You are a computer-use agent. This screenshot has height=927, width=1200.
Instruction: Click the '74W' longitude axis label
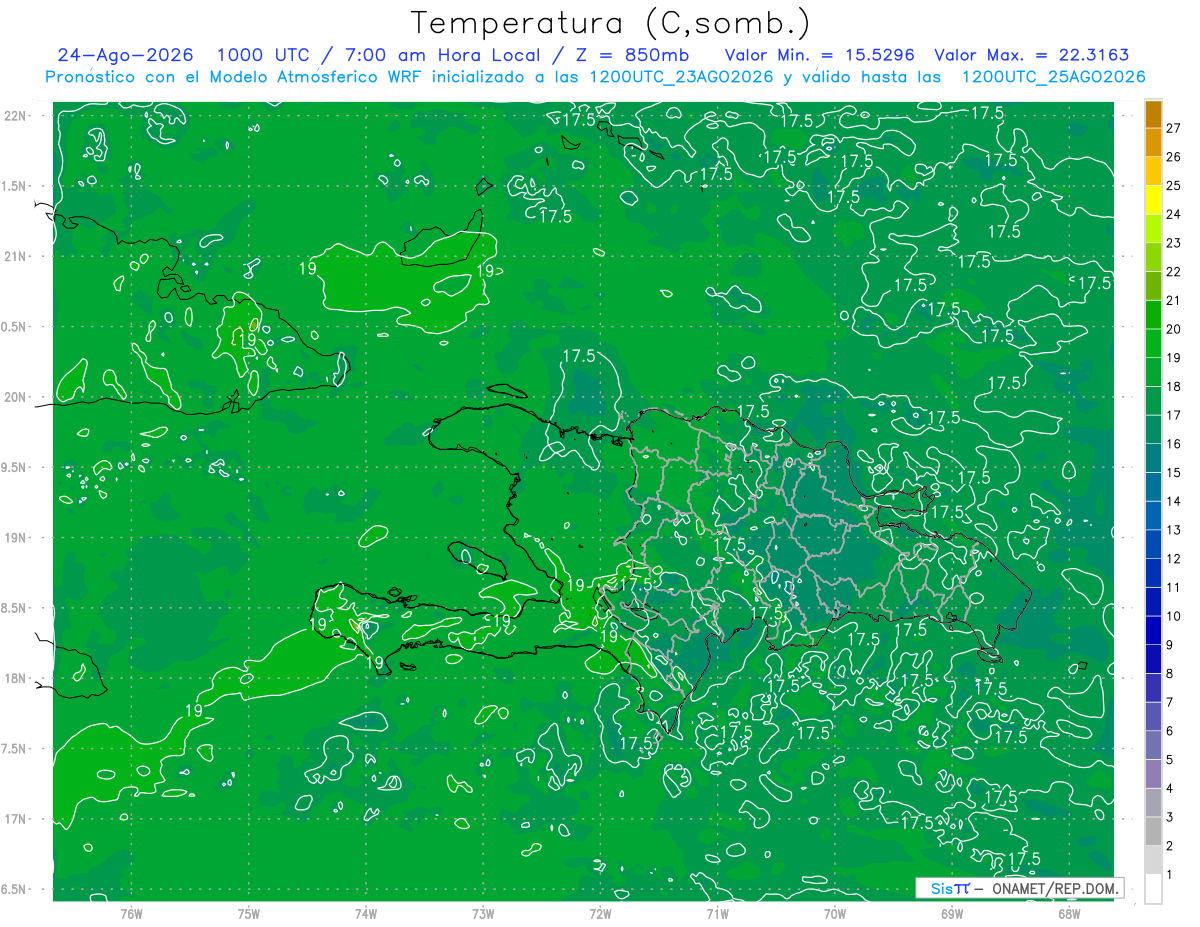(x=366, y=913)
